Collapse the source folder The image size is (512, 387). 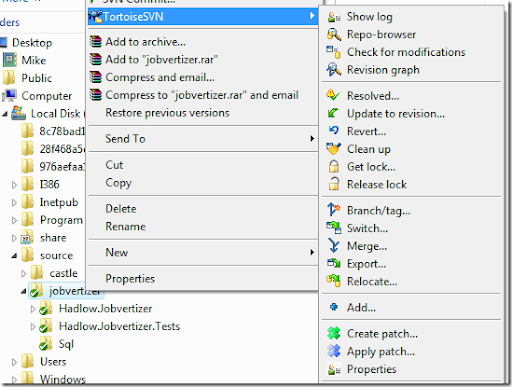14,256
